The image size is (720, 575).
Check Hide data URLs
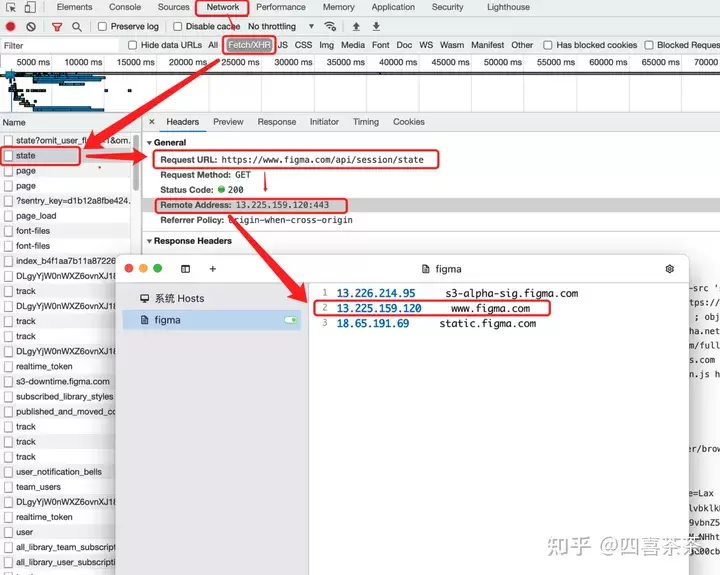[132, 45]
